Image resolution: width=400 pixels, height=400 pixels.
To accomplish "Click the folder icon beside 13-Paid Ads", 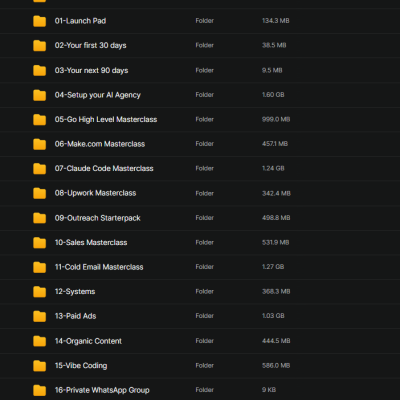I will (x=39, y=316).
